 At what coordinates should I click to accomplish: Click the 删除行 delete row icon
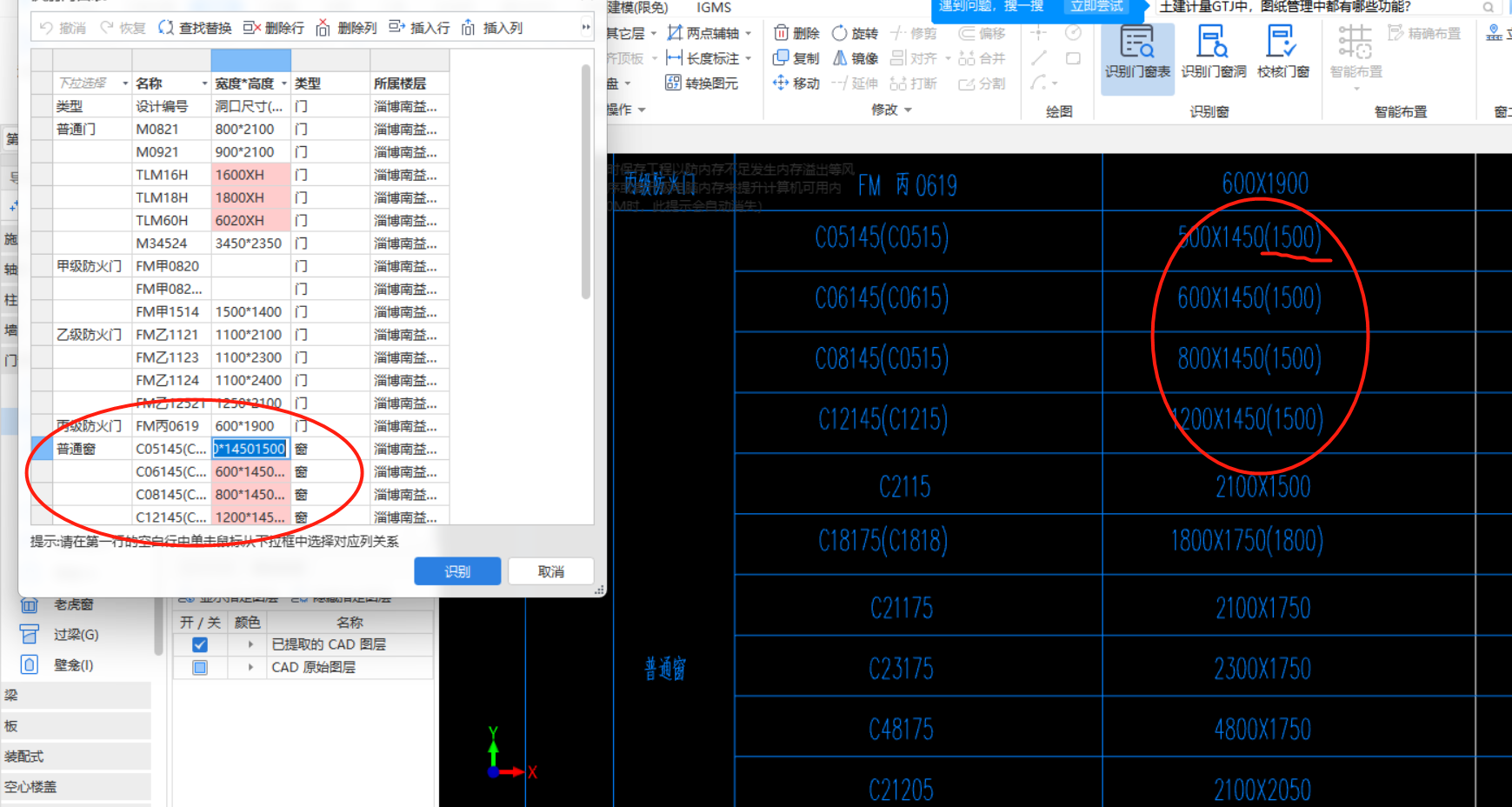coord(252,28)
